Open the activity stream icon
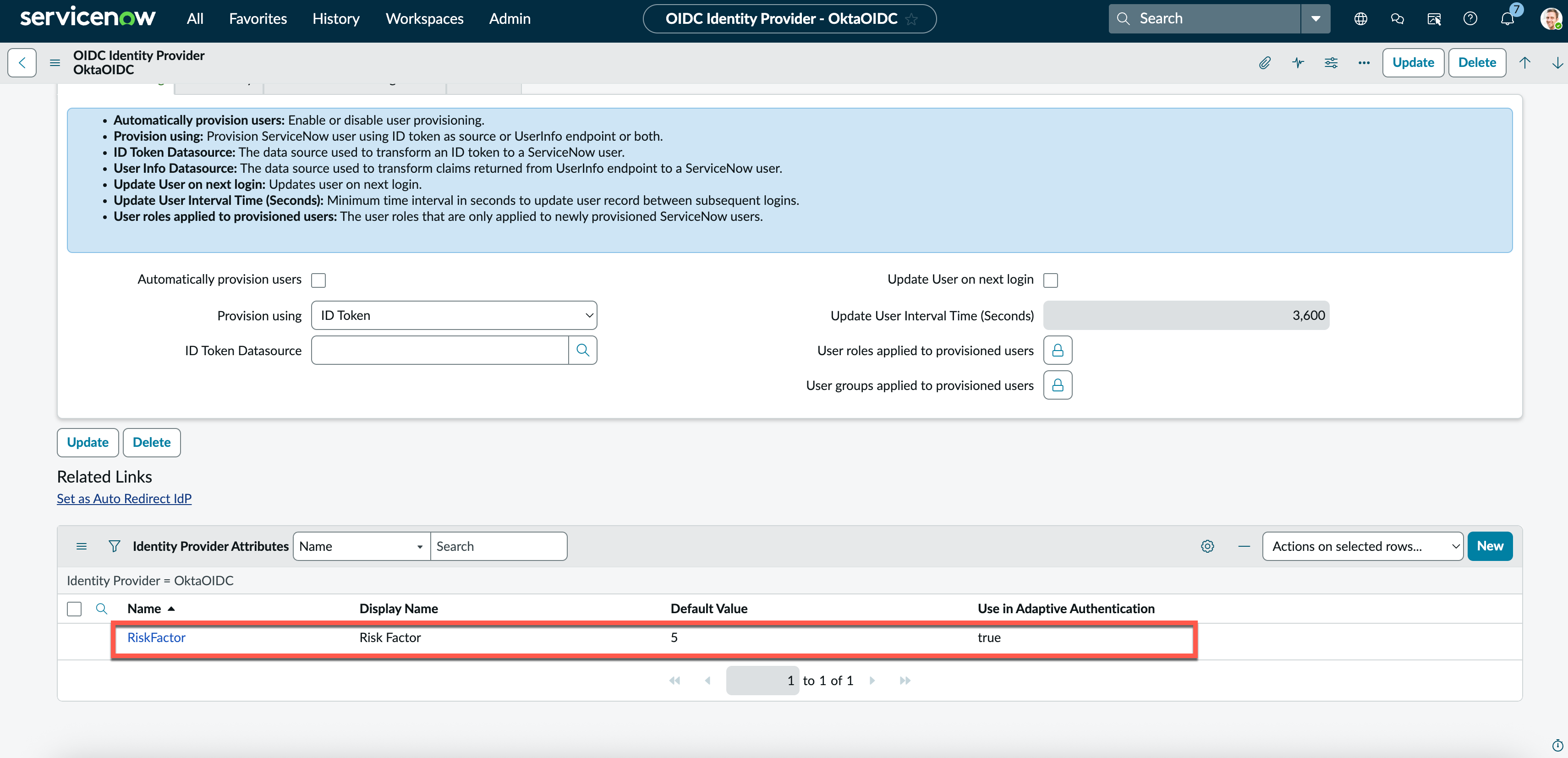Screen dimensions: 1568x758 pos(1298,63)
